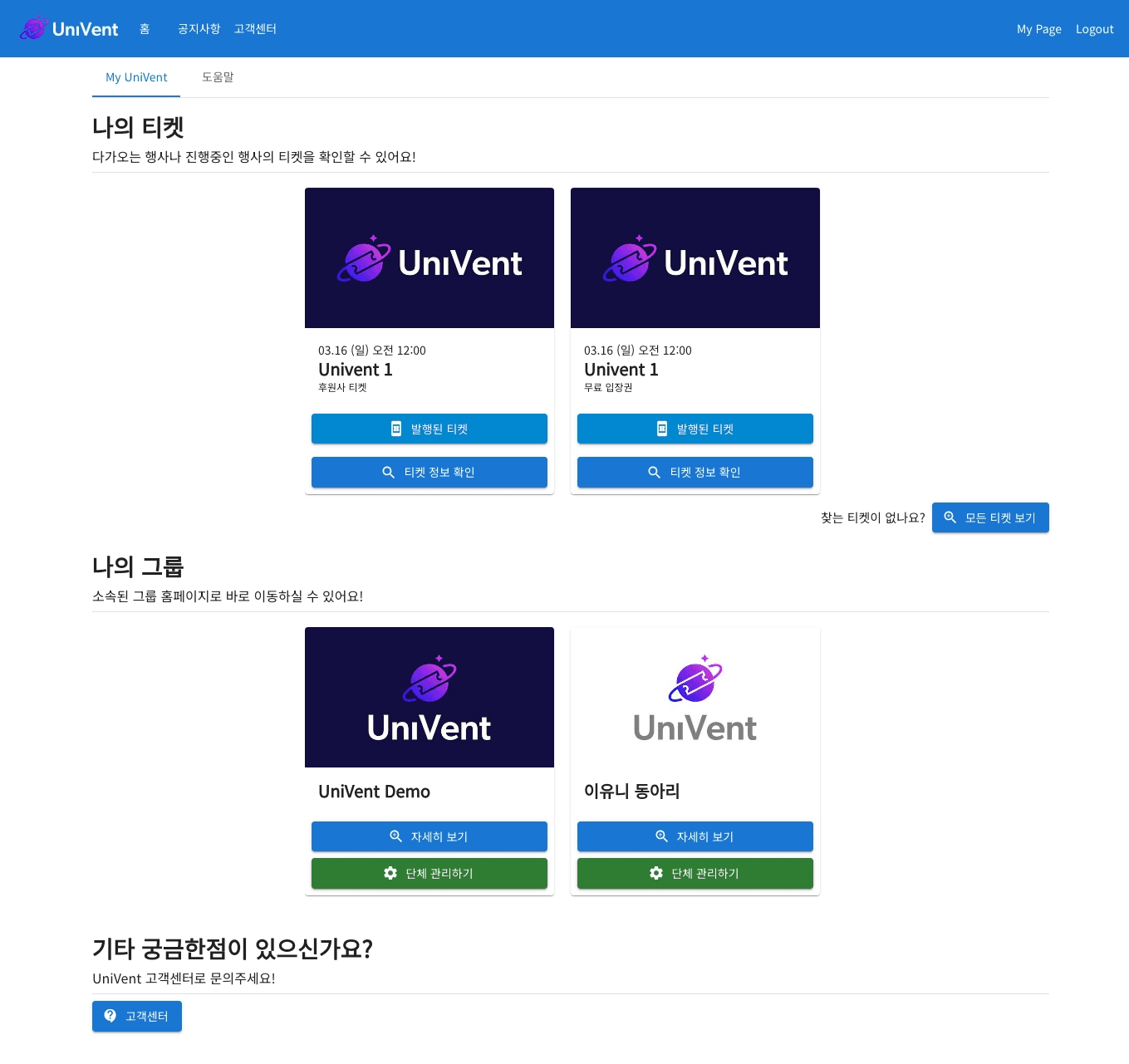The width and height of the screenshot is (1129, 1064).
Task: Switch to the 도움말 tab
Action: click(218, 77)
